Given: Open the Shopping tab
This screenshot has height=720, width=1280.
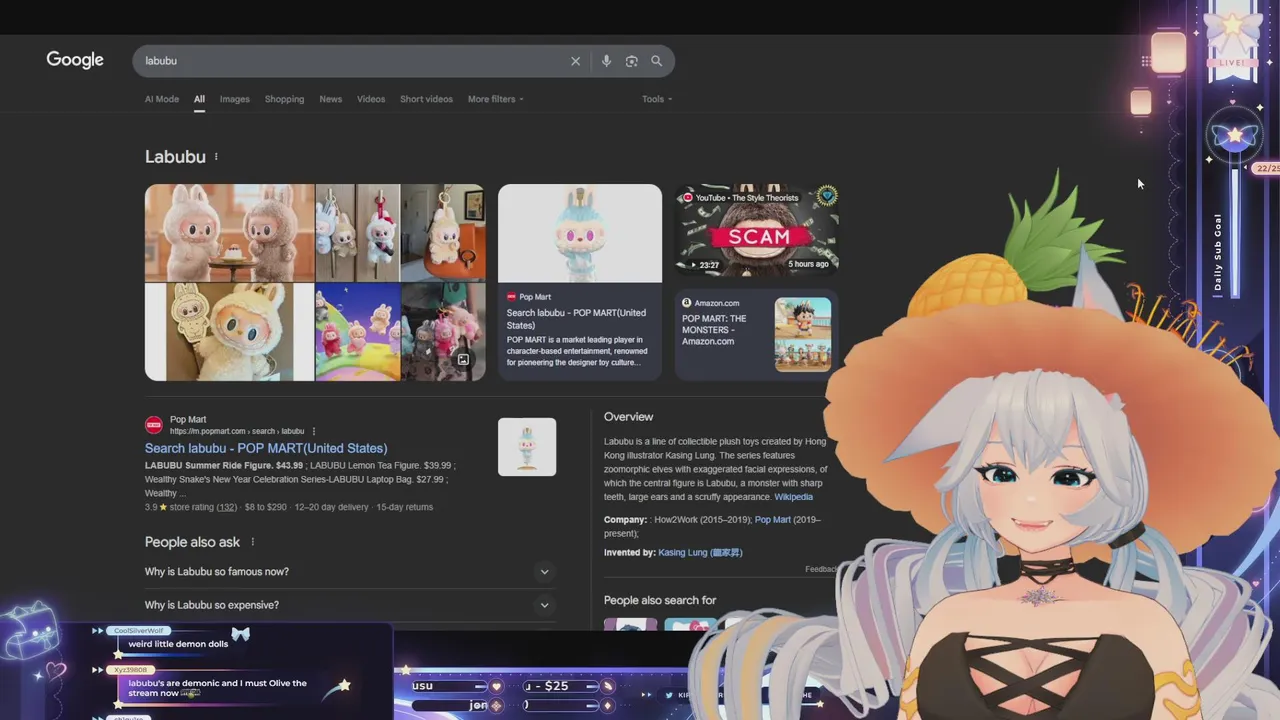Looking at the screenshot, I should click(284, 99).
